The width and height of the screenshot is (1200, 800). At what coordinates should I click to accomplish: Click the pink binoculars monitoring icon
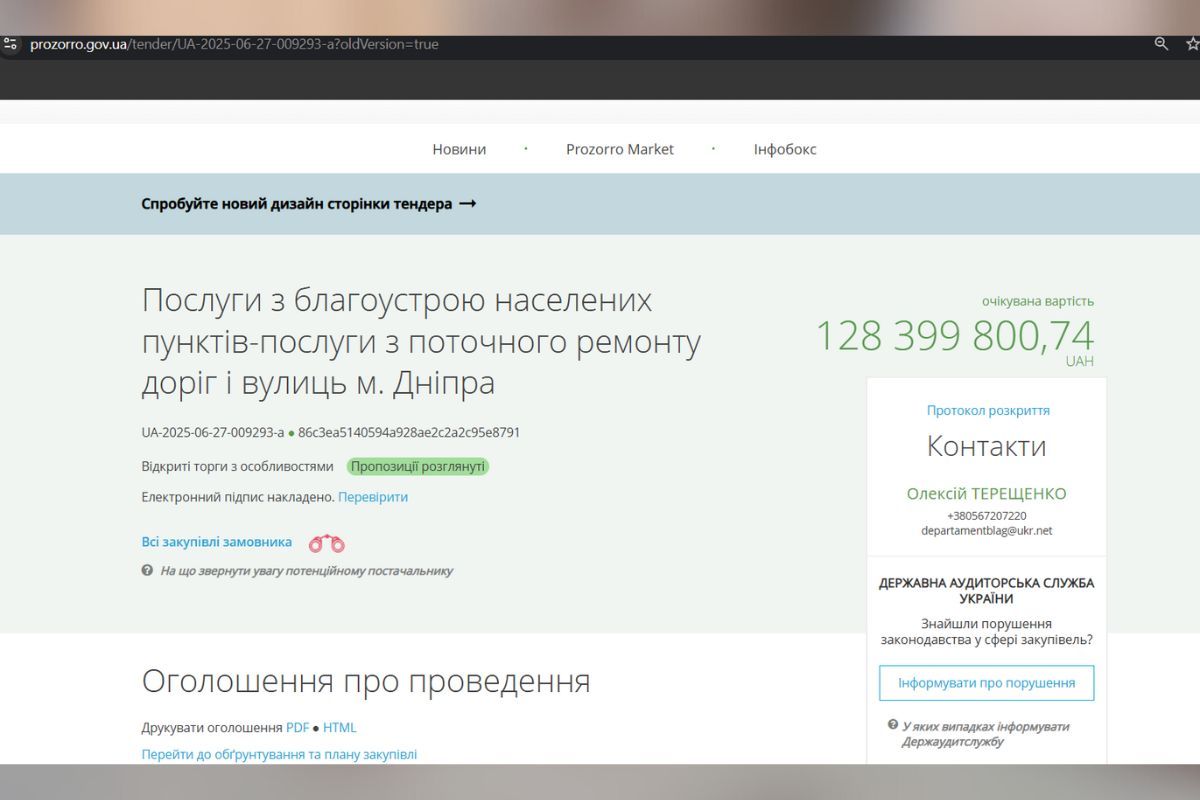[326, 541]
